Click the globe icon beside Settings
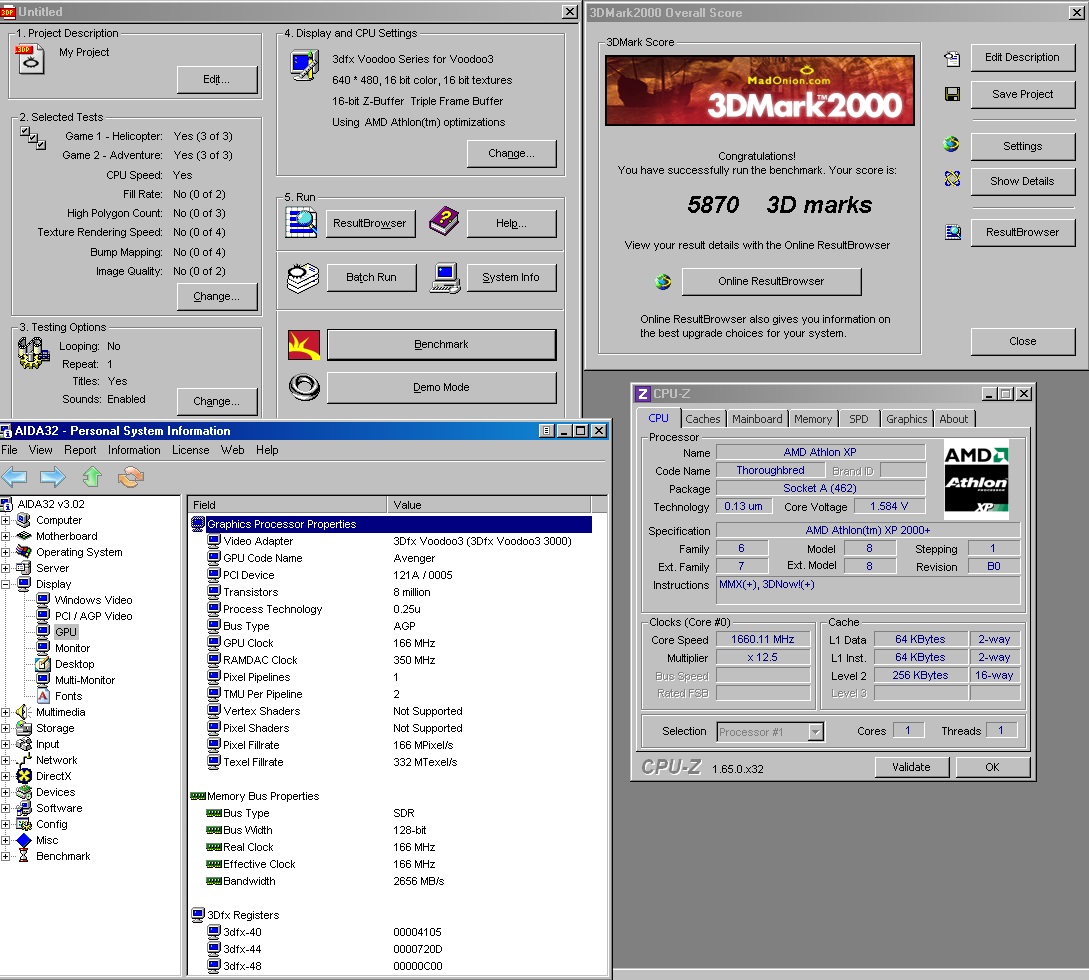 pos(951,144)
